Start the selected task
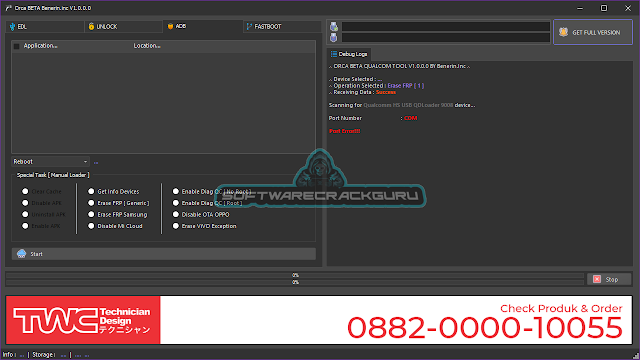 164,254
